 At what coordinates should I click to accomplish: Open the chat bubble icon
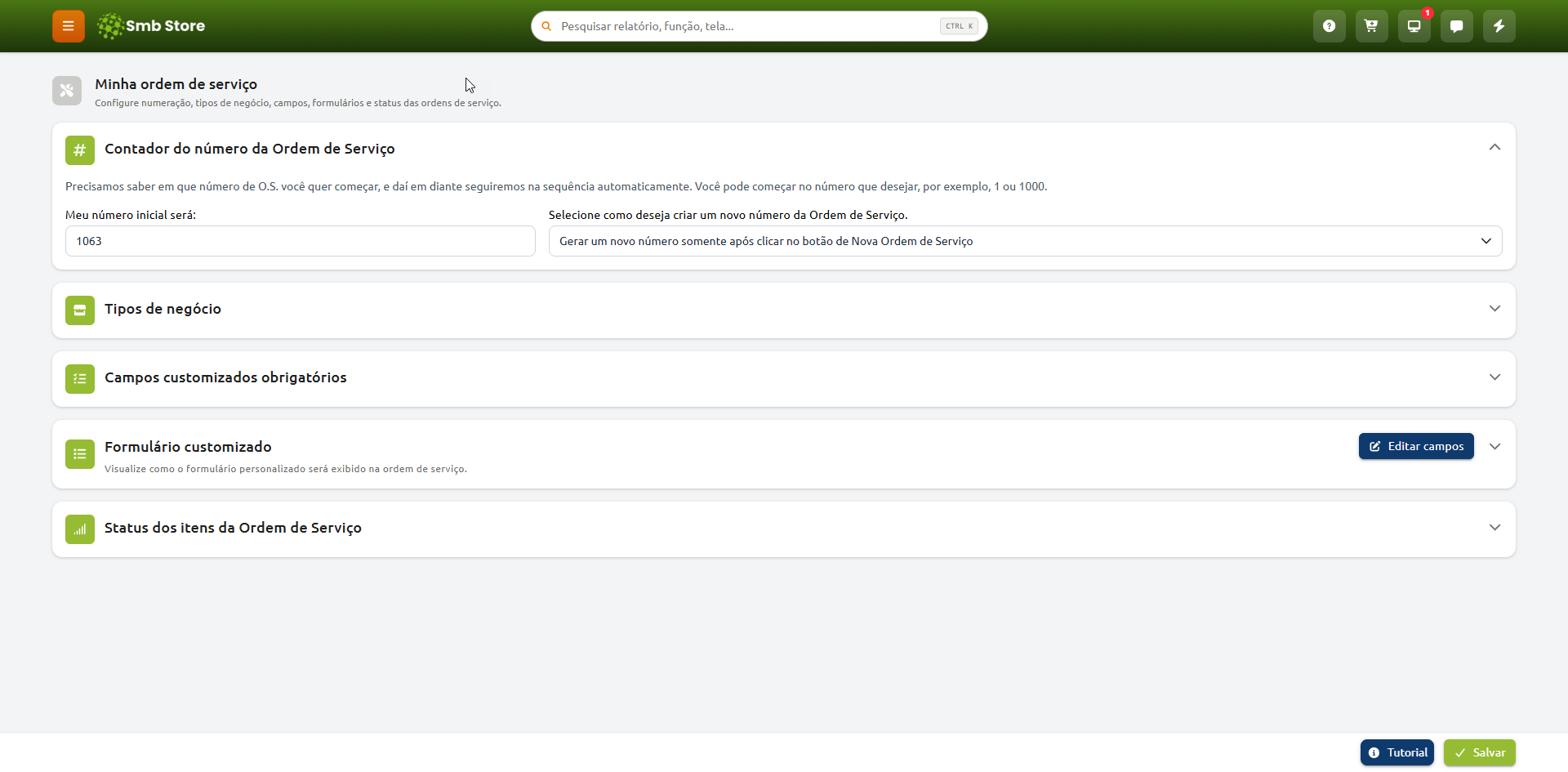click(1457, 26)
